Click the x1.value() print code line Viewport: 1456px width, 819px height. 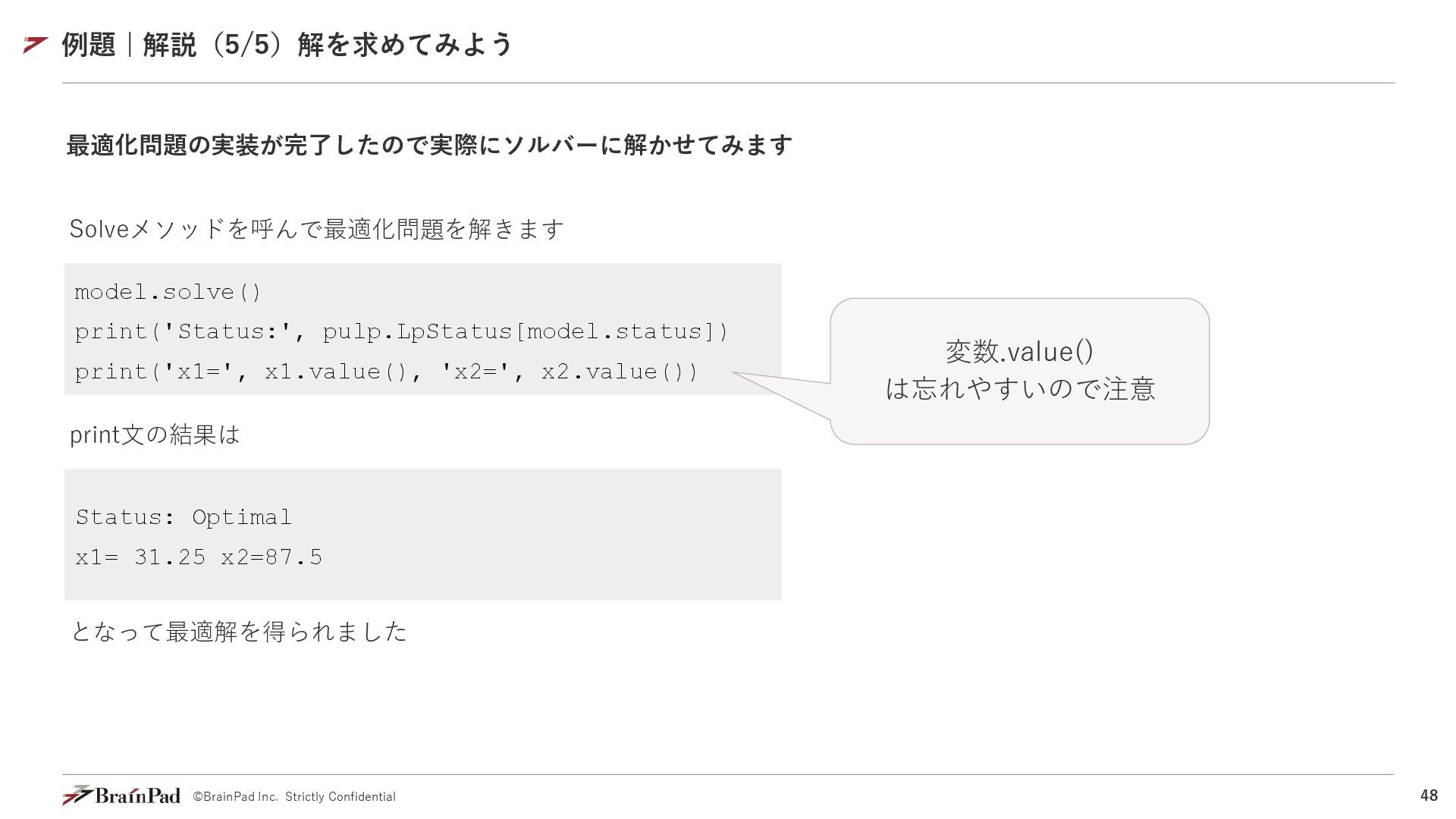click(x=386, y=372)
